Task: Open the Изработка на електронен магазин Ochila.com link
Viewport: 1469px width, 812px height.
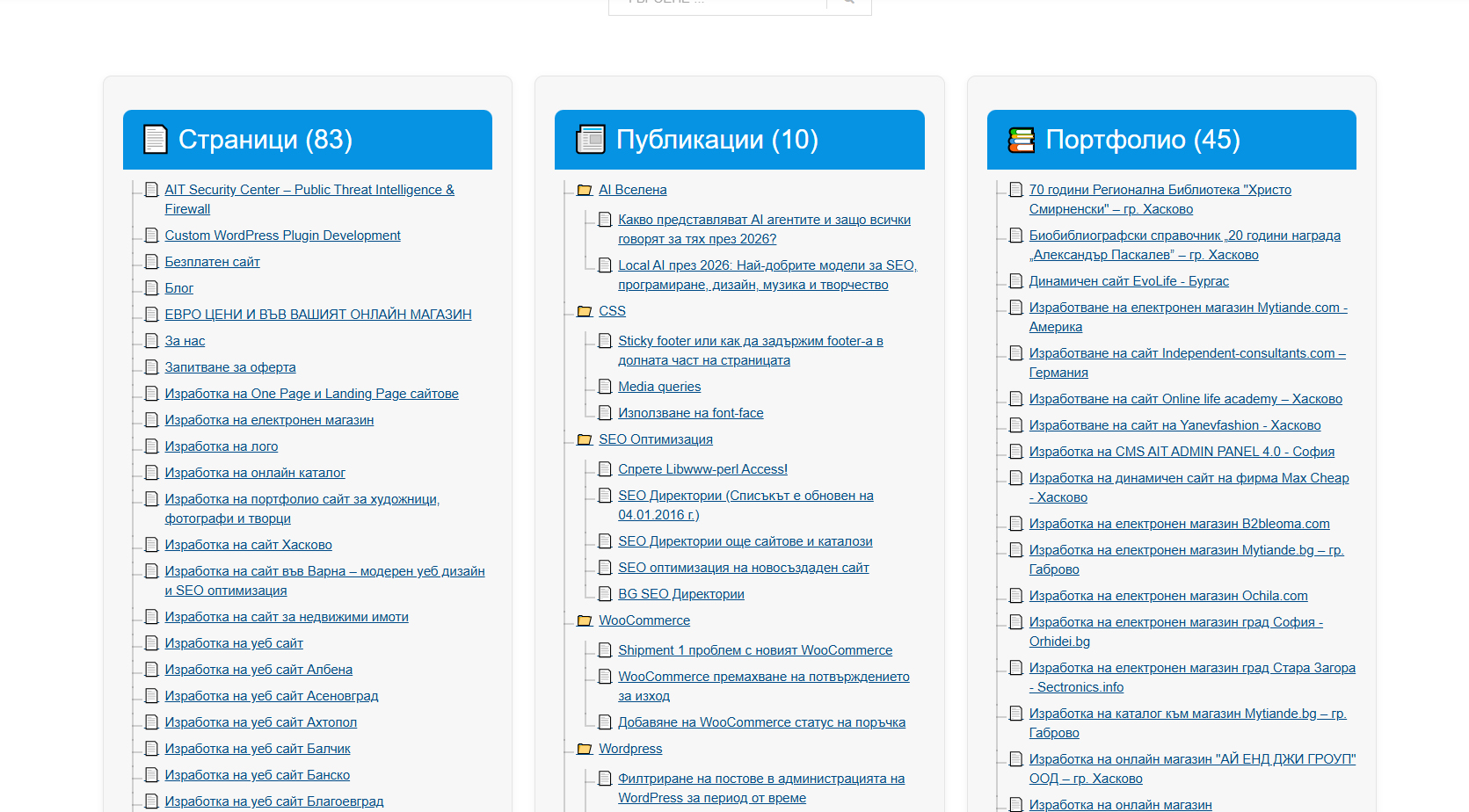Action: [1168, 596]
